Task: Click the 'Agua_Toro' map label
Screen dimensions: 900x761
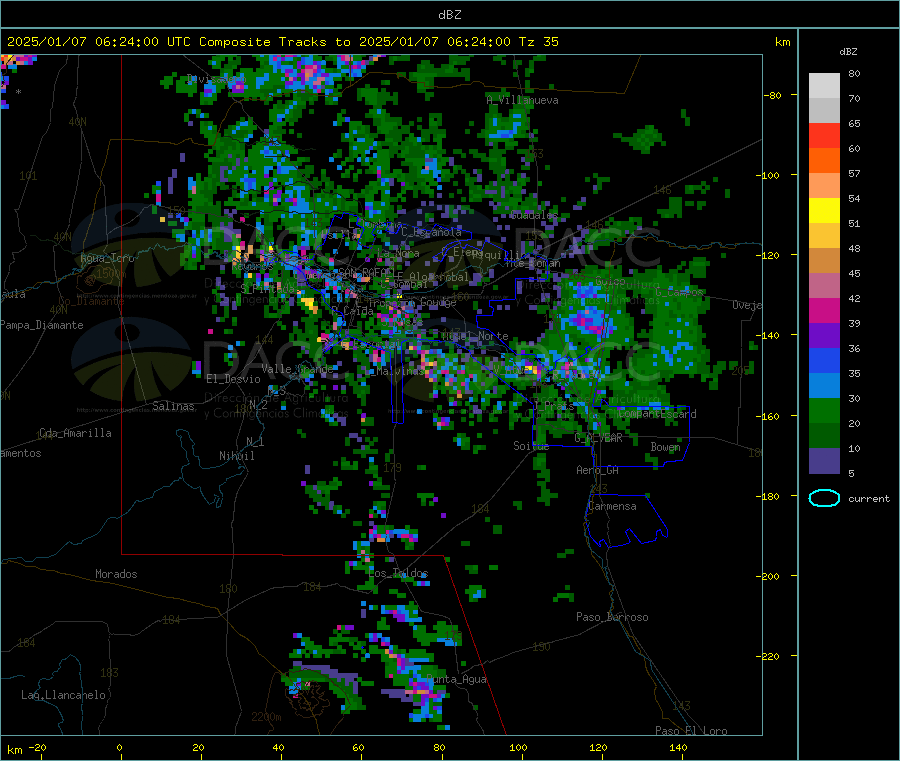Action: tap(107, 258)
